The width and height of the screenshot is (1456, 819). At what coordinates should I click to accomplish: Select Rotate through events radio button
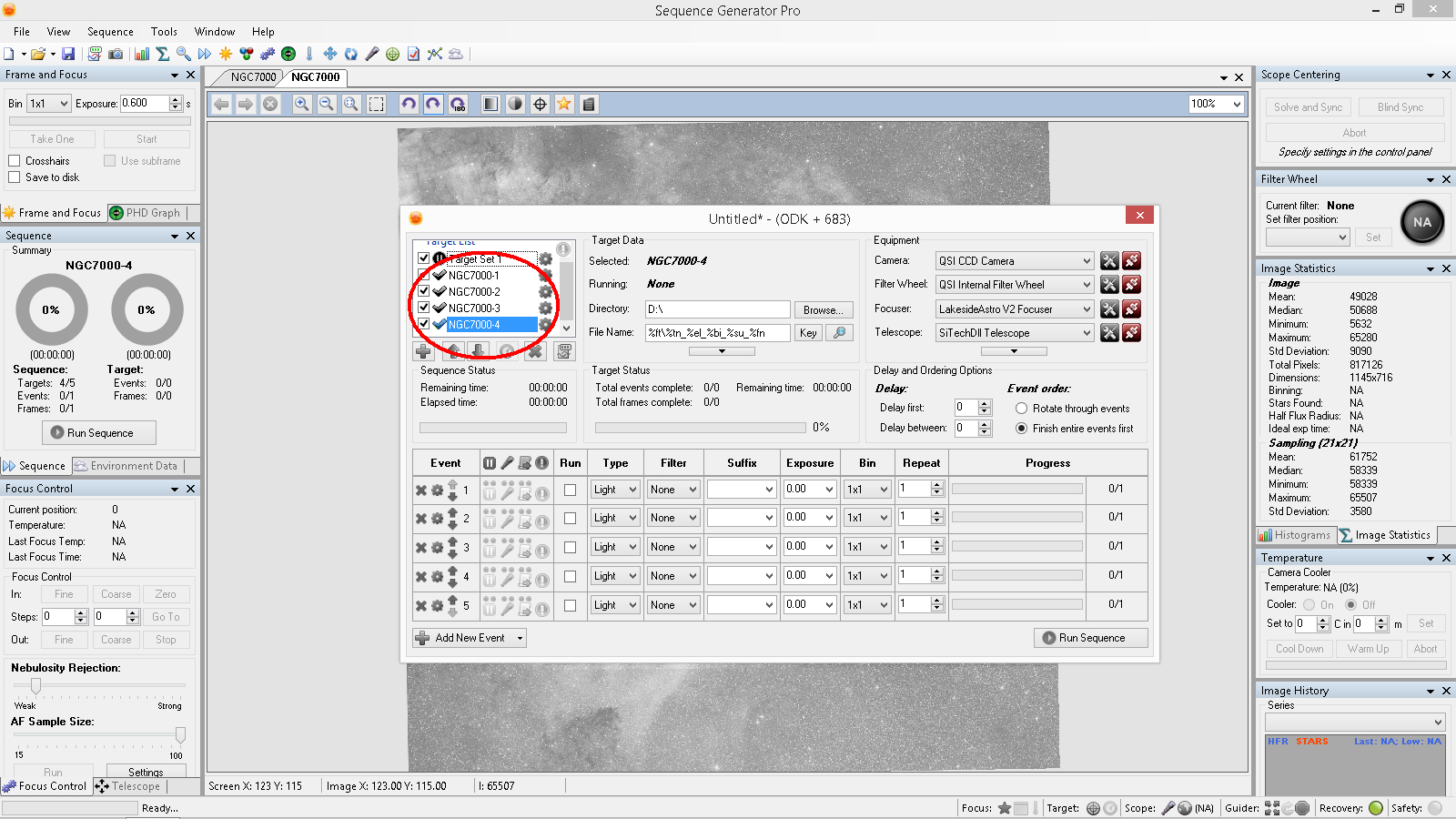[1022, 409]
